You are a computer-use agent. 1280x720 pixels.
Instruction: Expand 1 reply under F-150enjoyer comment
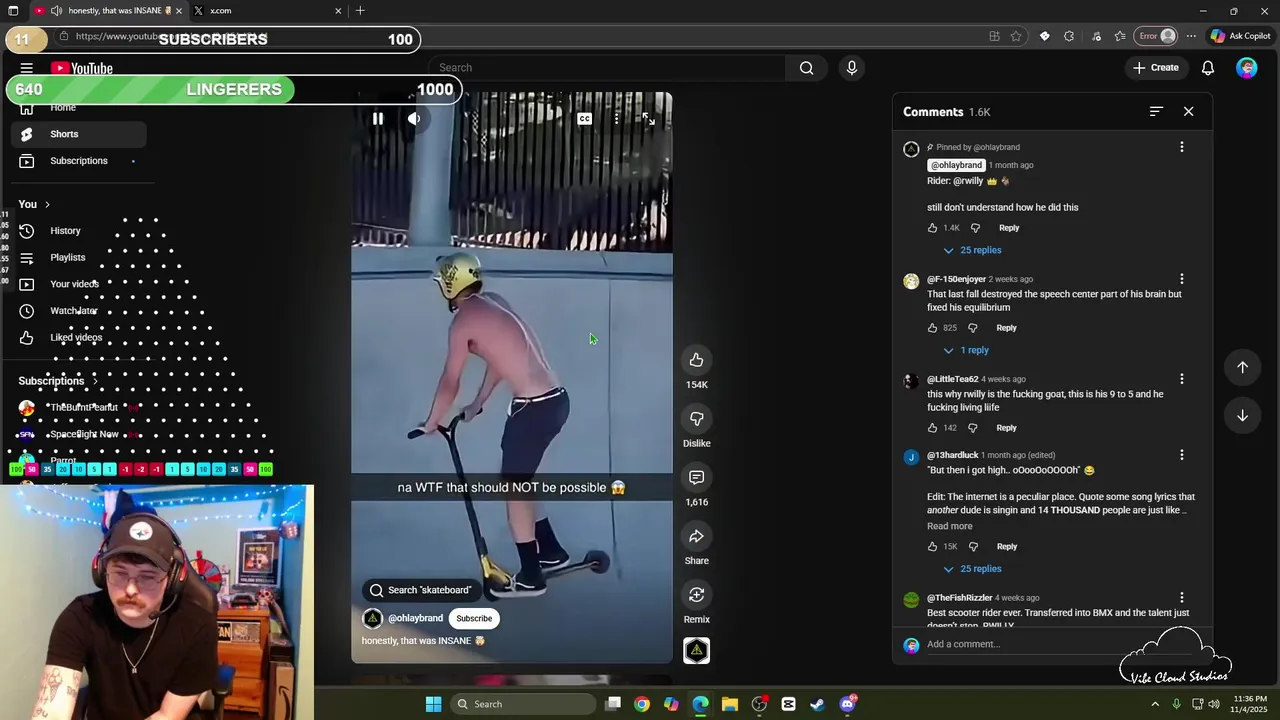coord(966,350)
